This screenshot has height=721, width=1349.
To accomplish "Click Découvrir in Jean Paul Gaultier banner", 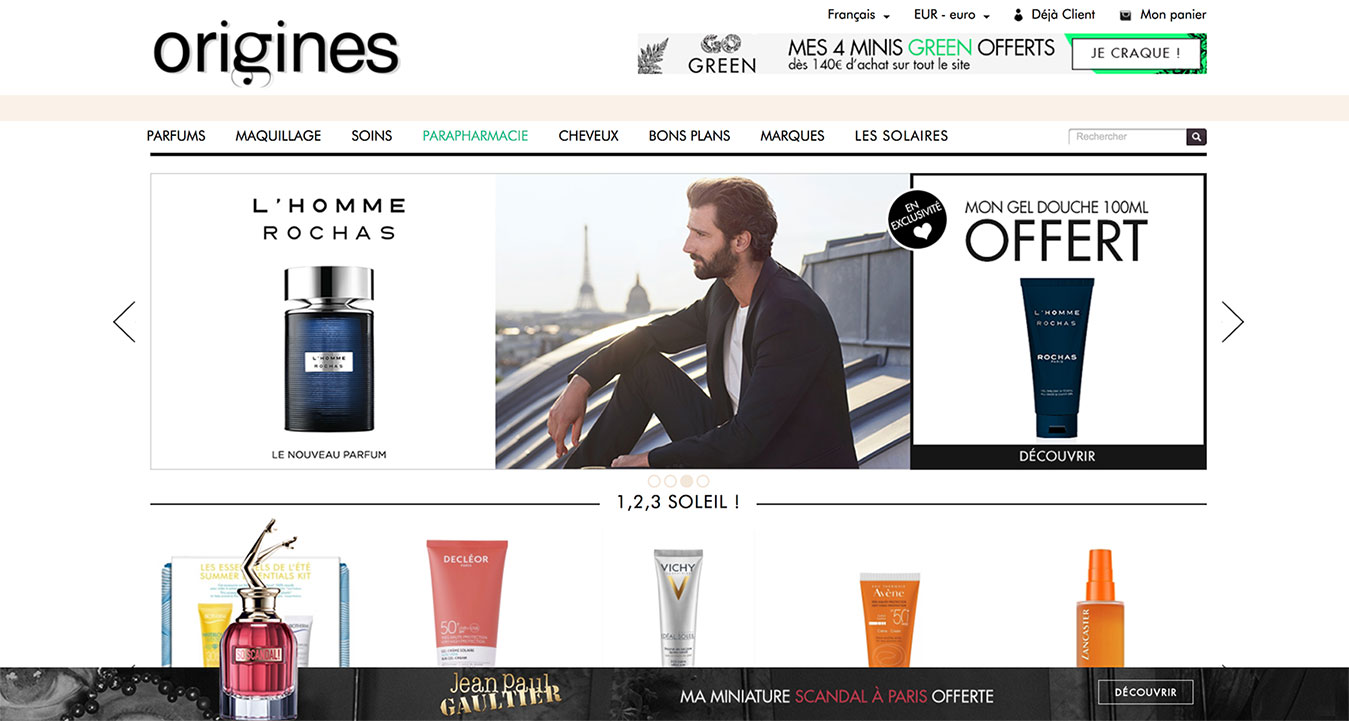I will [x=1145, y=692].
